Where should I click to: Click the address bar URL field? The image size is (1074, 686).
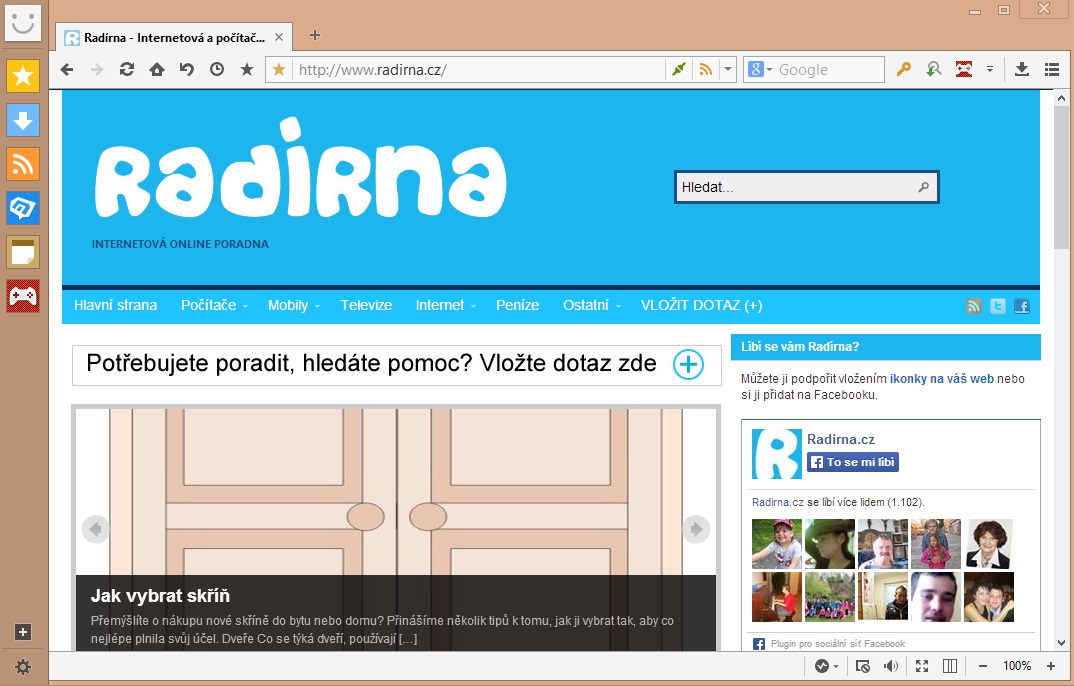coord(478,69)
